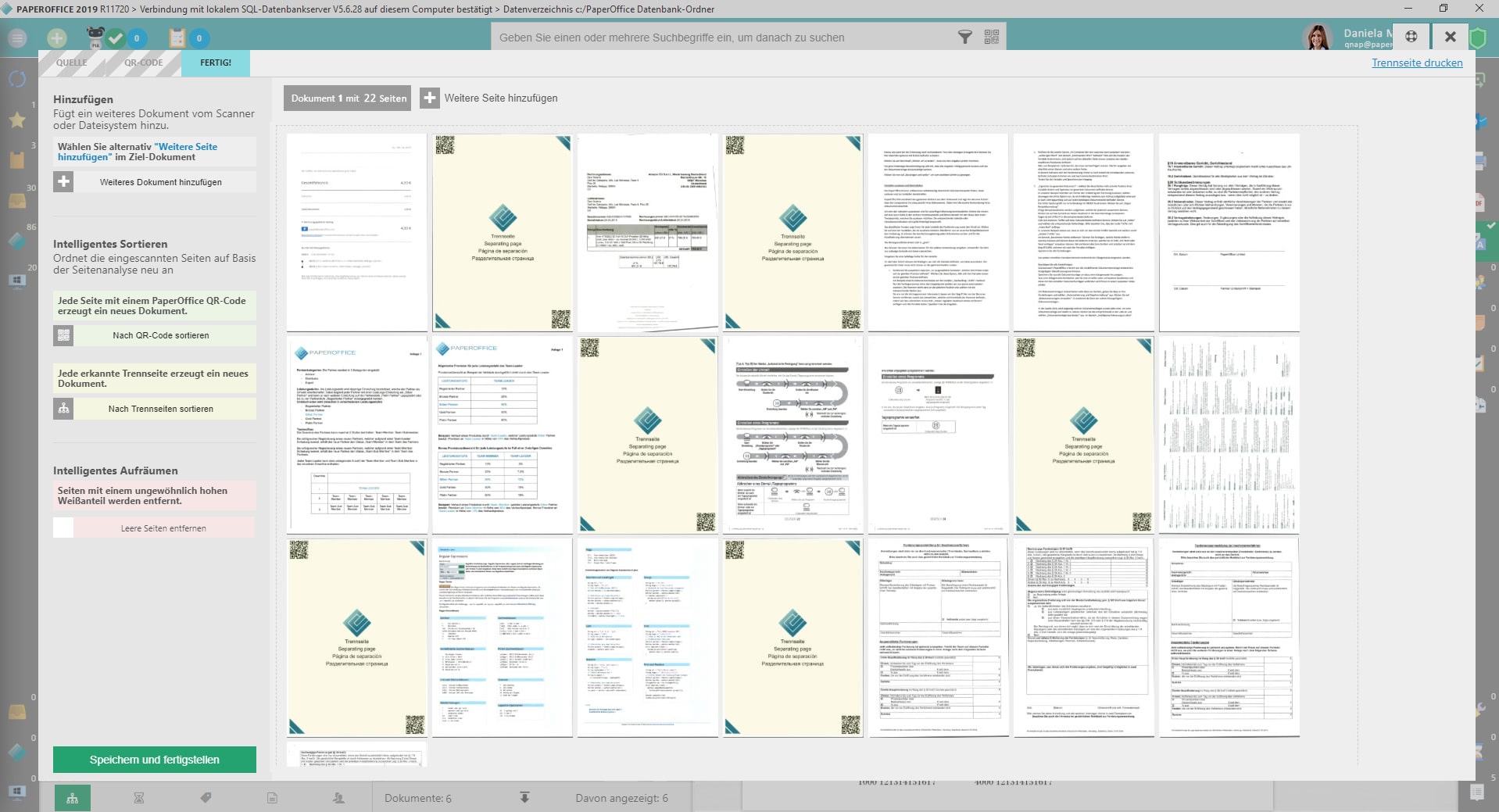Click Weitere Seite hinzufügen plus button
1499x812 pixels.
(430, 98)
